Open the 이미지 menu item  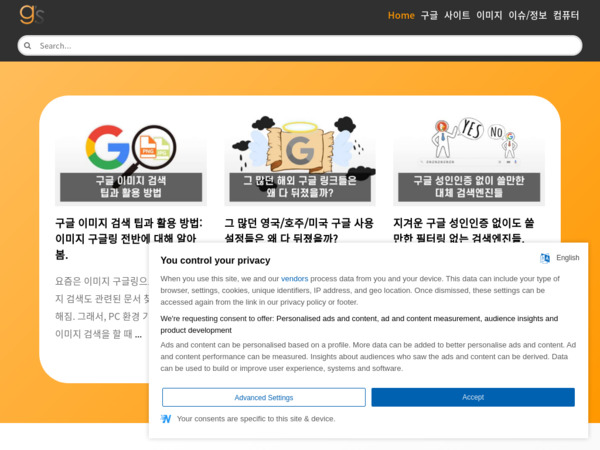point(489,16)
